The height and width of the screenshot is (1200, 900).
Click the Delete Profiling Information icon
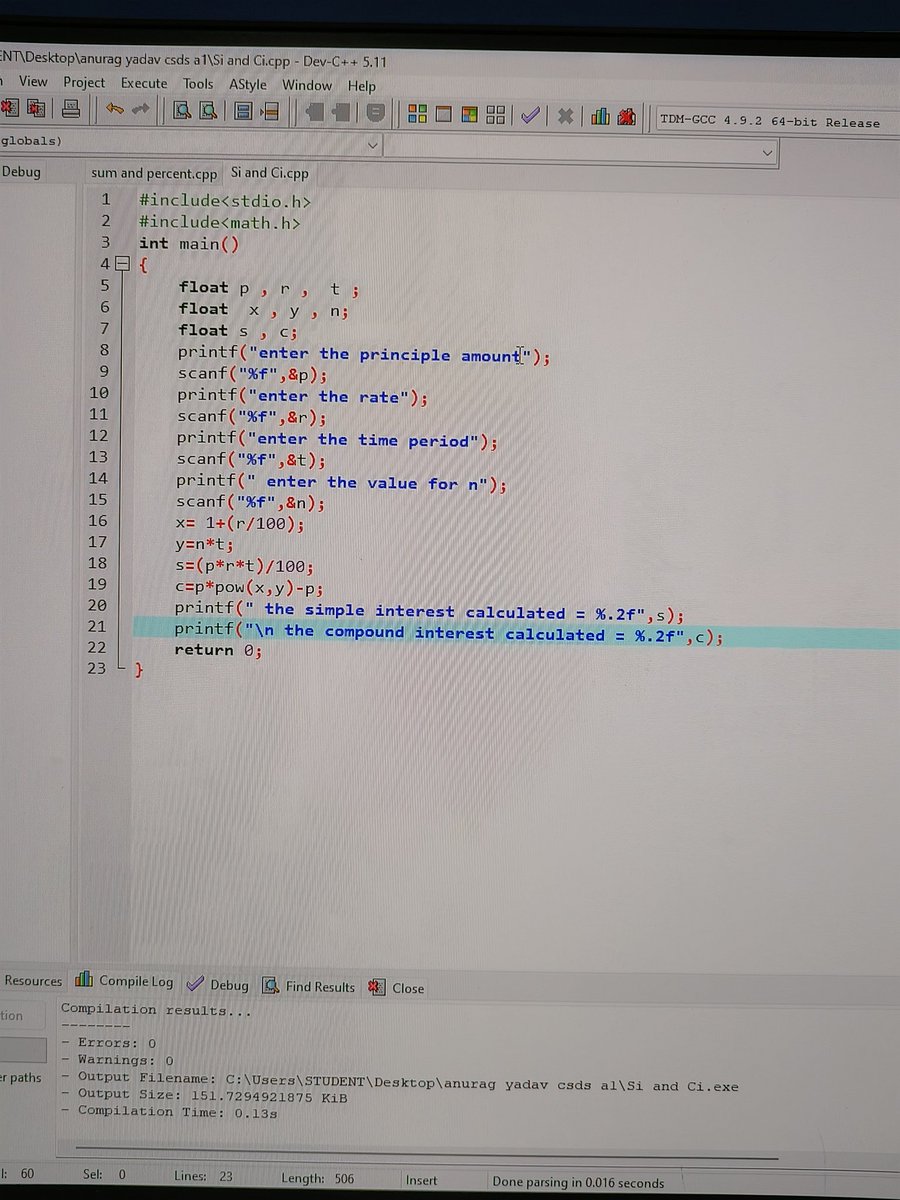(627, 117)
